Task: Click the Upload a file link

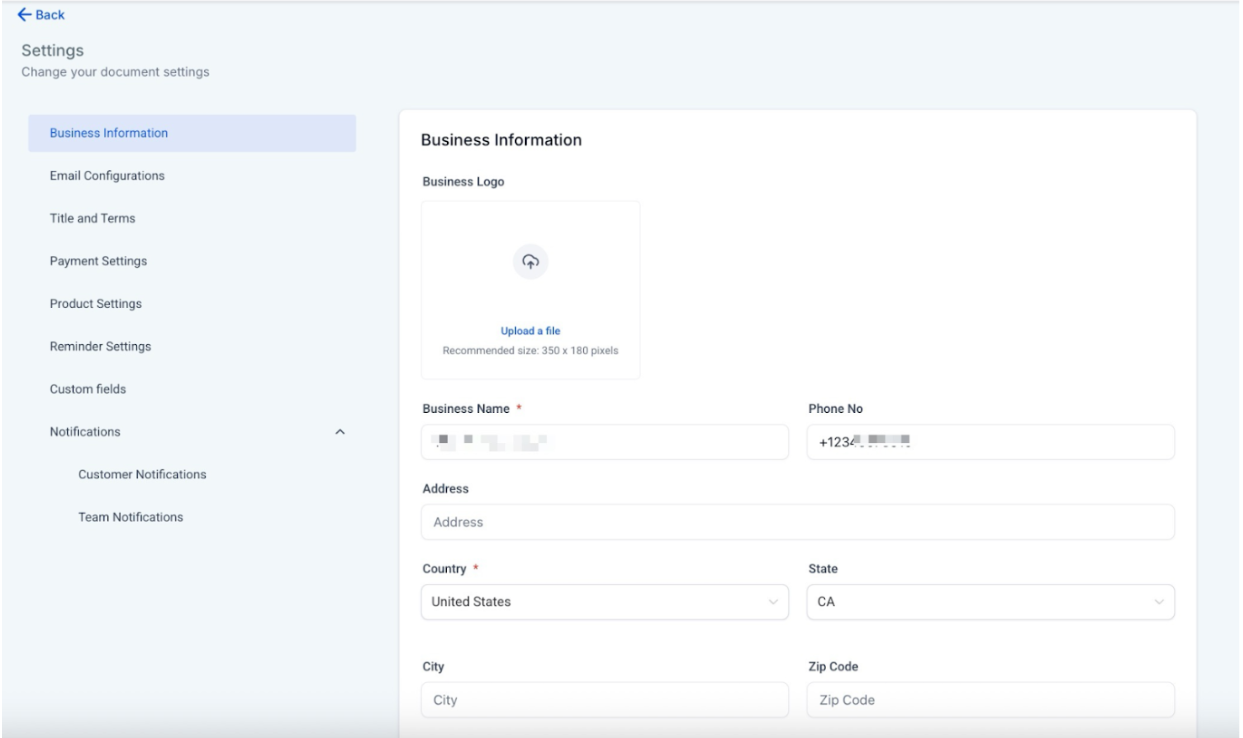Action: 530,331
